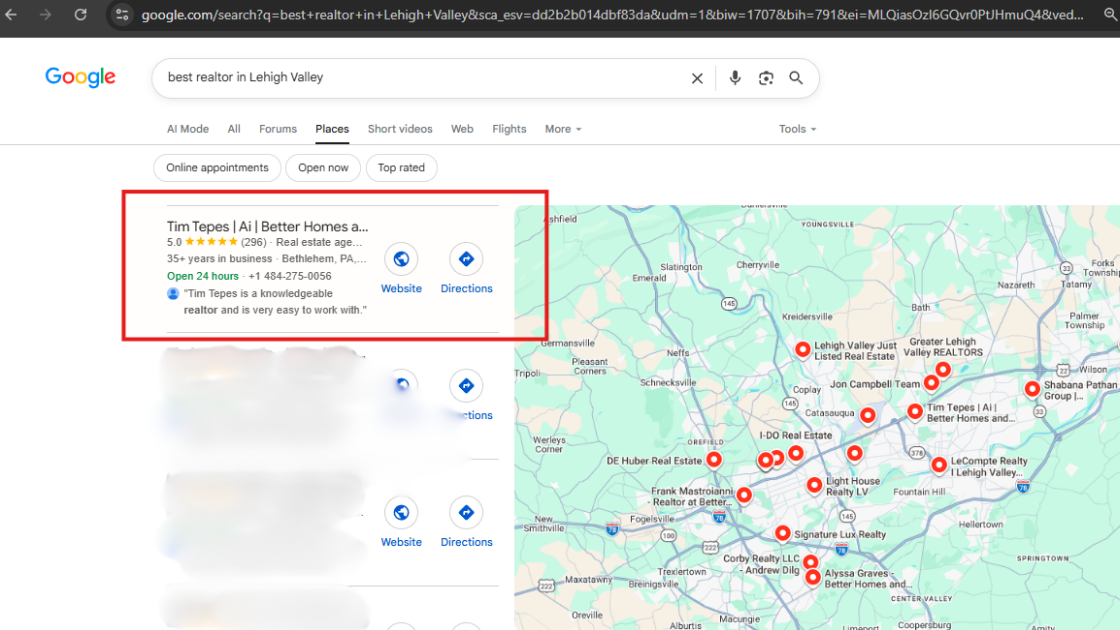
Task: Switch to the All results tab
Action: coord(234,129)
